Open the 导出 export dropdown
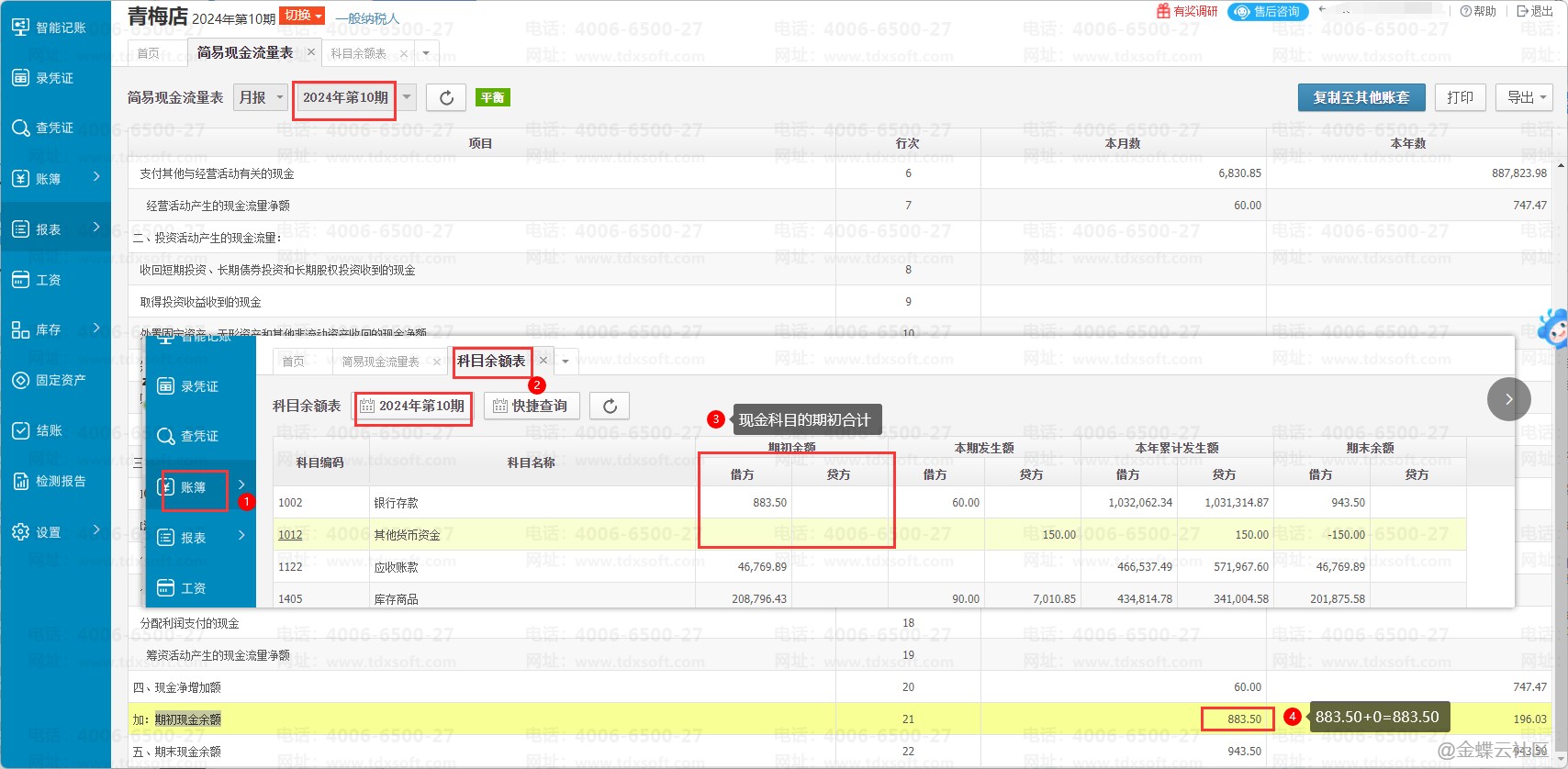1568x769 pixels. coord(1528,97)
